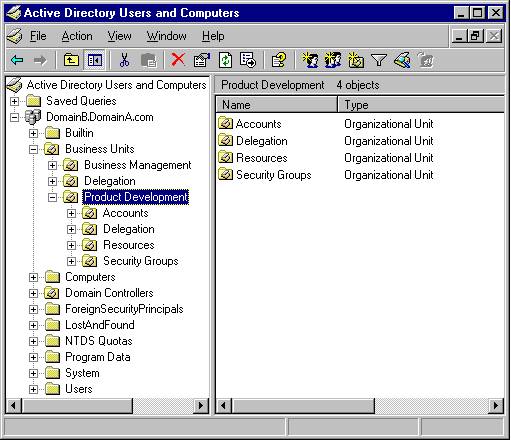Toggle the Show/Hide Console Tree button
The height and width of the screenshot is (440, 511).
pos(95,60)
